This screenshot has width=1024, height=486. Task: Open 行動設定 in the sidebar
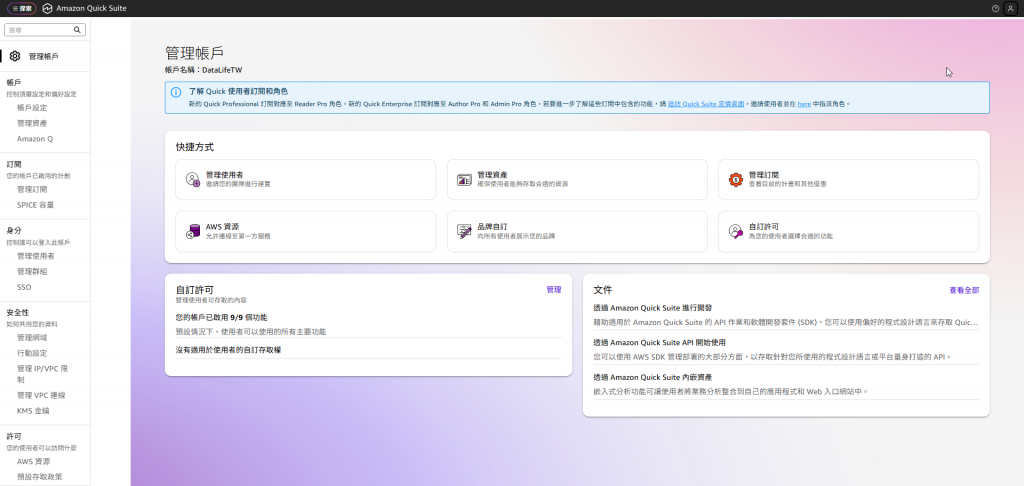coord(32,353)
